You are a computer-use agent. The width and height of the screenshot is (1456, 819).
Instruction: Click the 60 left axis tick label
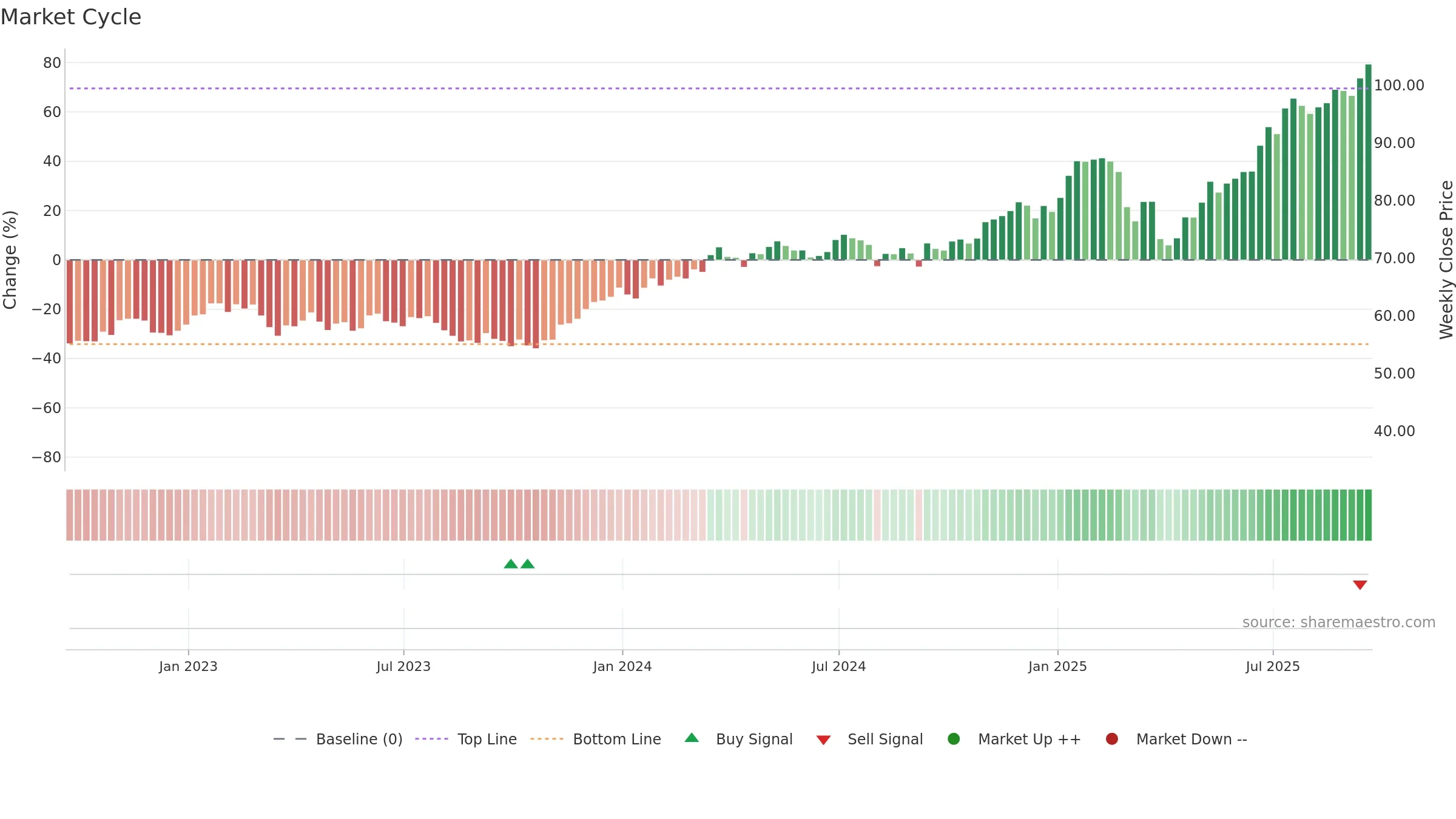(52, 112)
